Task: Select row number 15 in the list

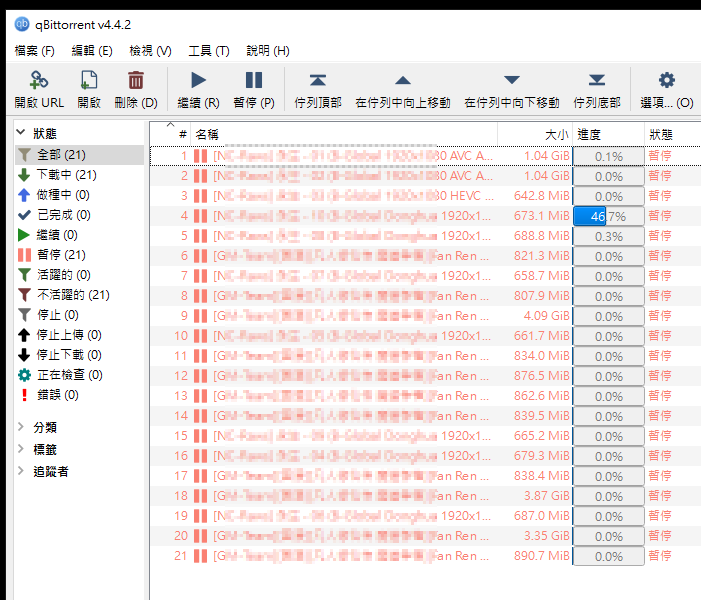Action: click(426, 435)
